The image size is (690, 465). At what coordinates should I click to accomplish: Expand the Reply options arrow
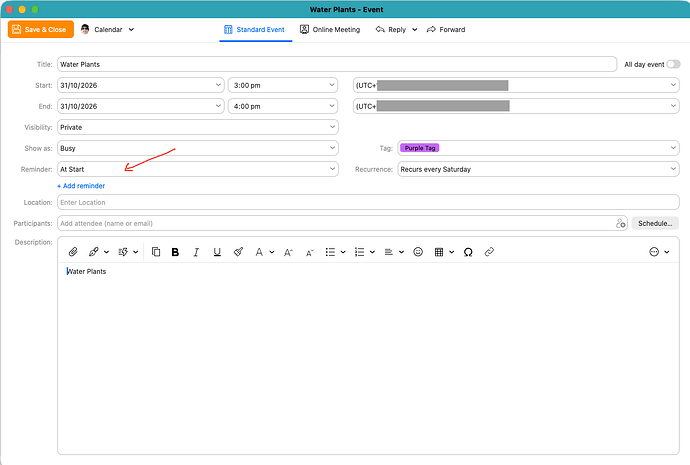[x=415, y=29]
